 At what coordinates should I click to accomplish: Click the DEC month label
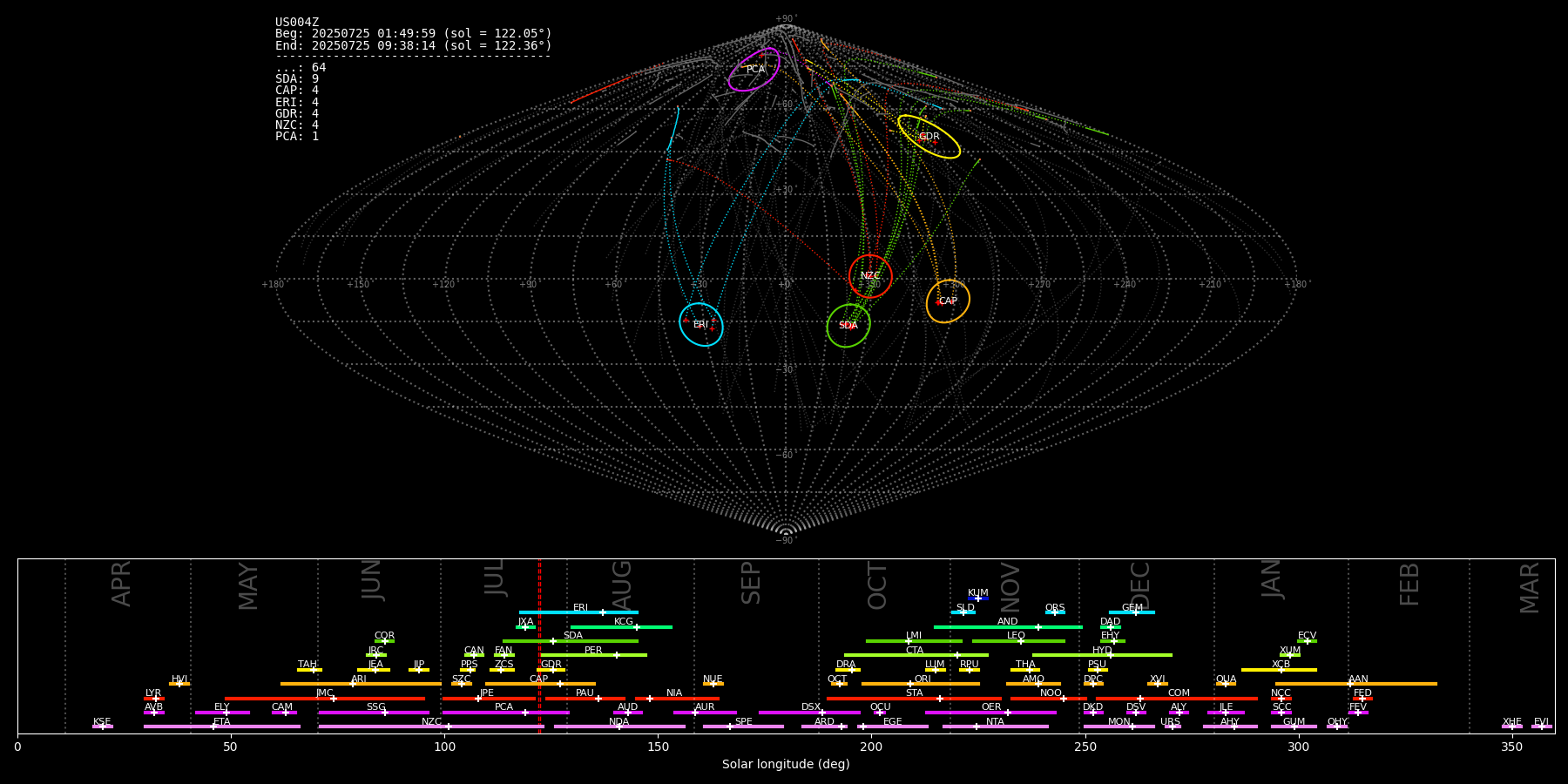[x=1140, y=586]
